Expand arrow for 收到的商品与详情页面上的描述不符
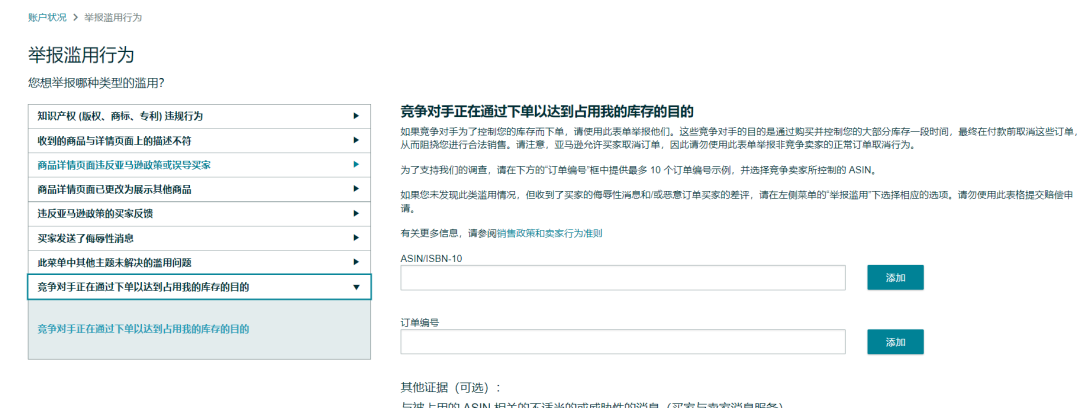 [356, 141]
